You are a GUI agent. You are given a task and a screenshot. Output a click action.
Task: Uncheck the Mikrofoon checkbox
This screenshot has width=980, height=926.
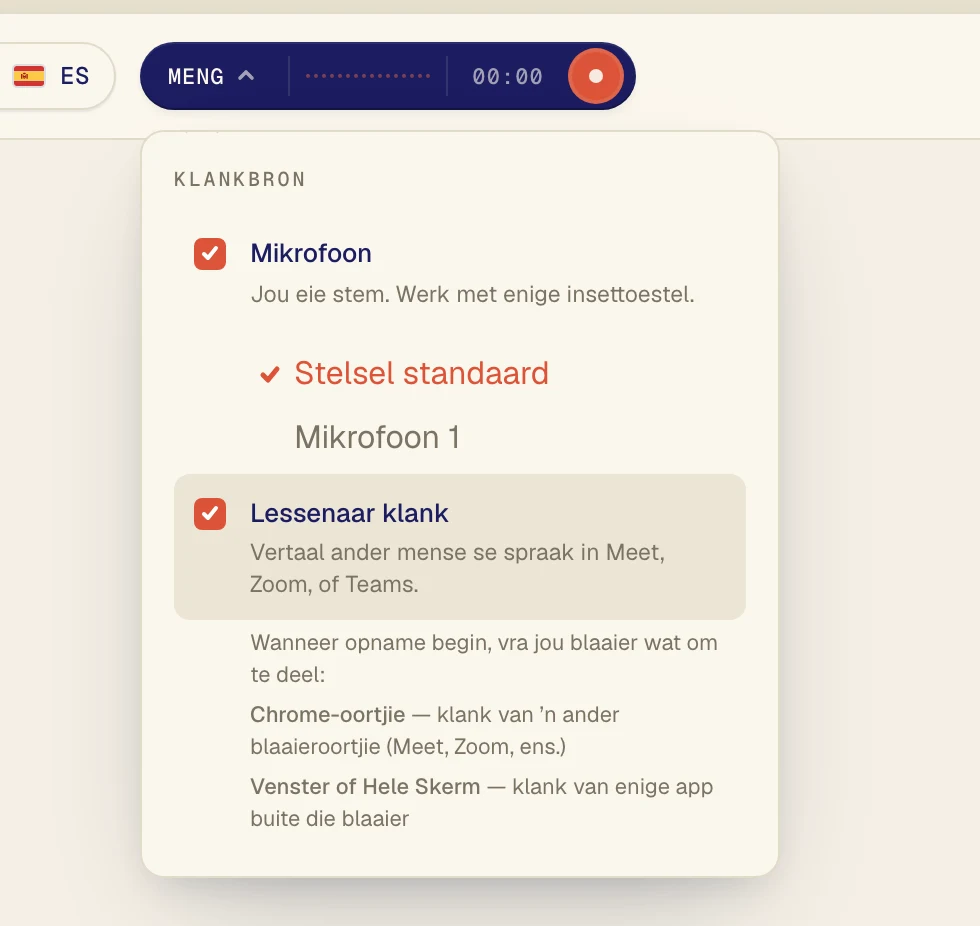[210, 254]
